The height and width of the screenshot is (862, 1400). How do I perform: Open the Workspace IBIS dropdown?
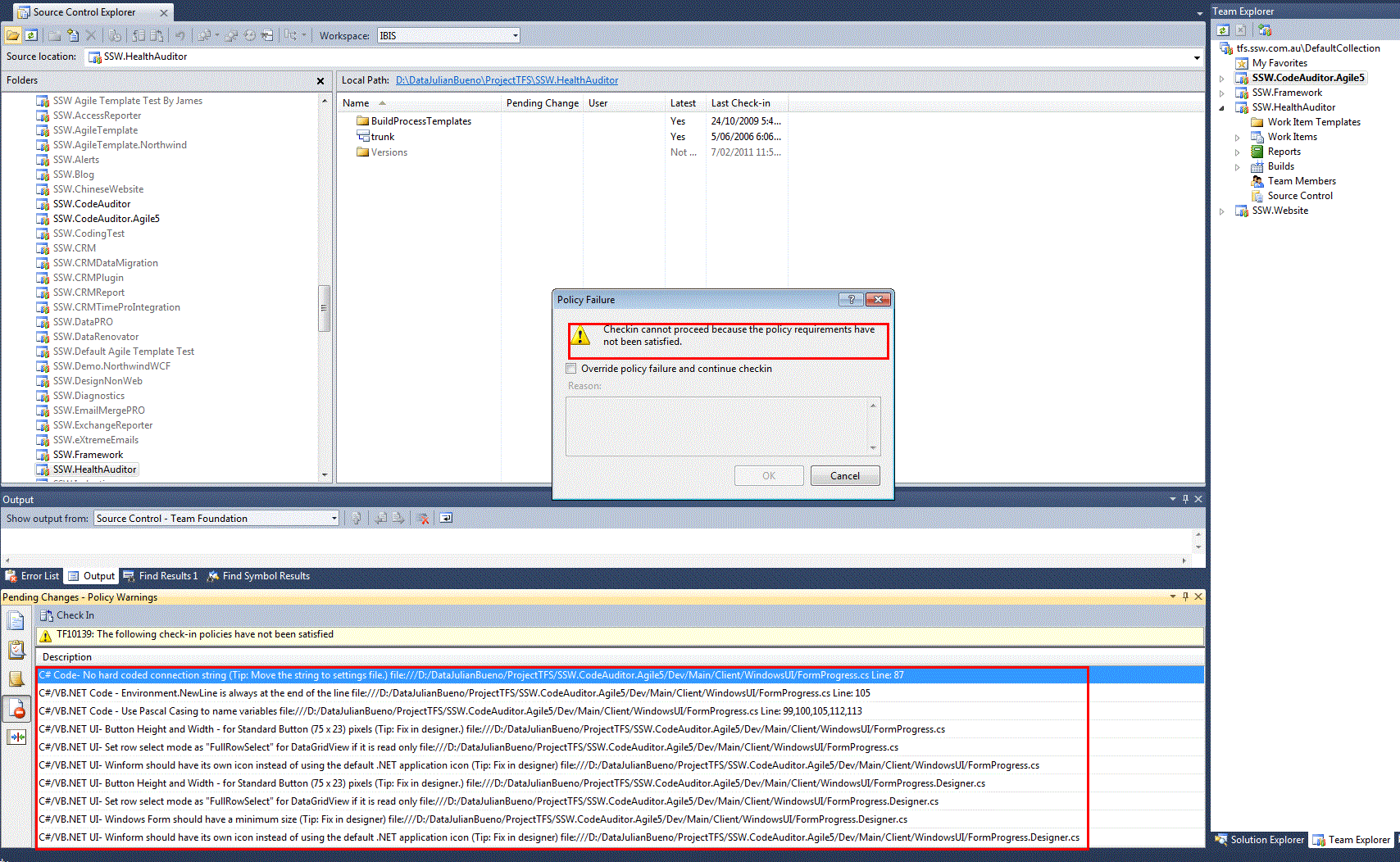point(515,35)
